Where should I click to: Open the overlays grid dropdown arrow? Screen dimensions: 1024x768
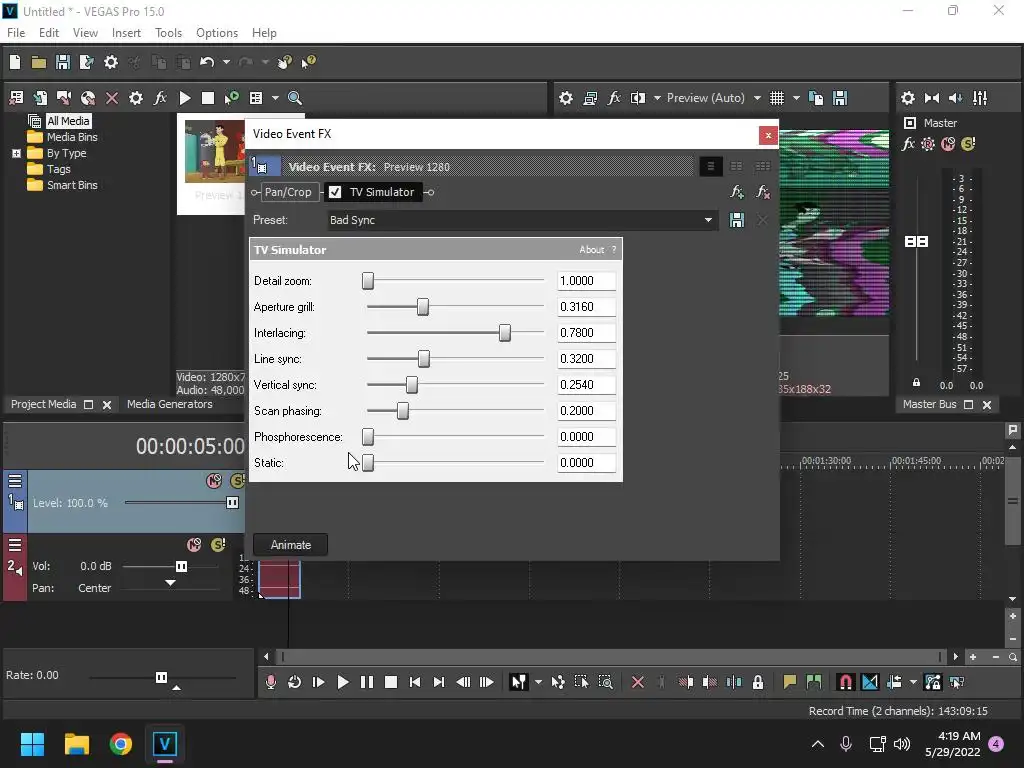coord(796,98)
